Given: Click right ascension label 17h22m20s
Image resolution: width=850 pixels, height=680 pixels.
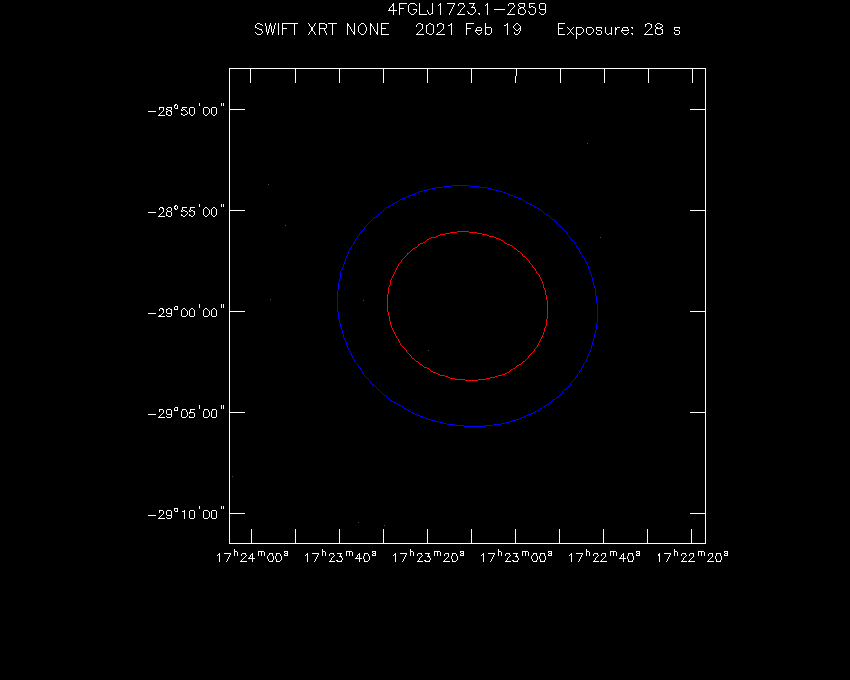Looking at the screenshot, I should pyautogui.click(x=692, y=557).
